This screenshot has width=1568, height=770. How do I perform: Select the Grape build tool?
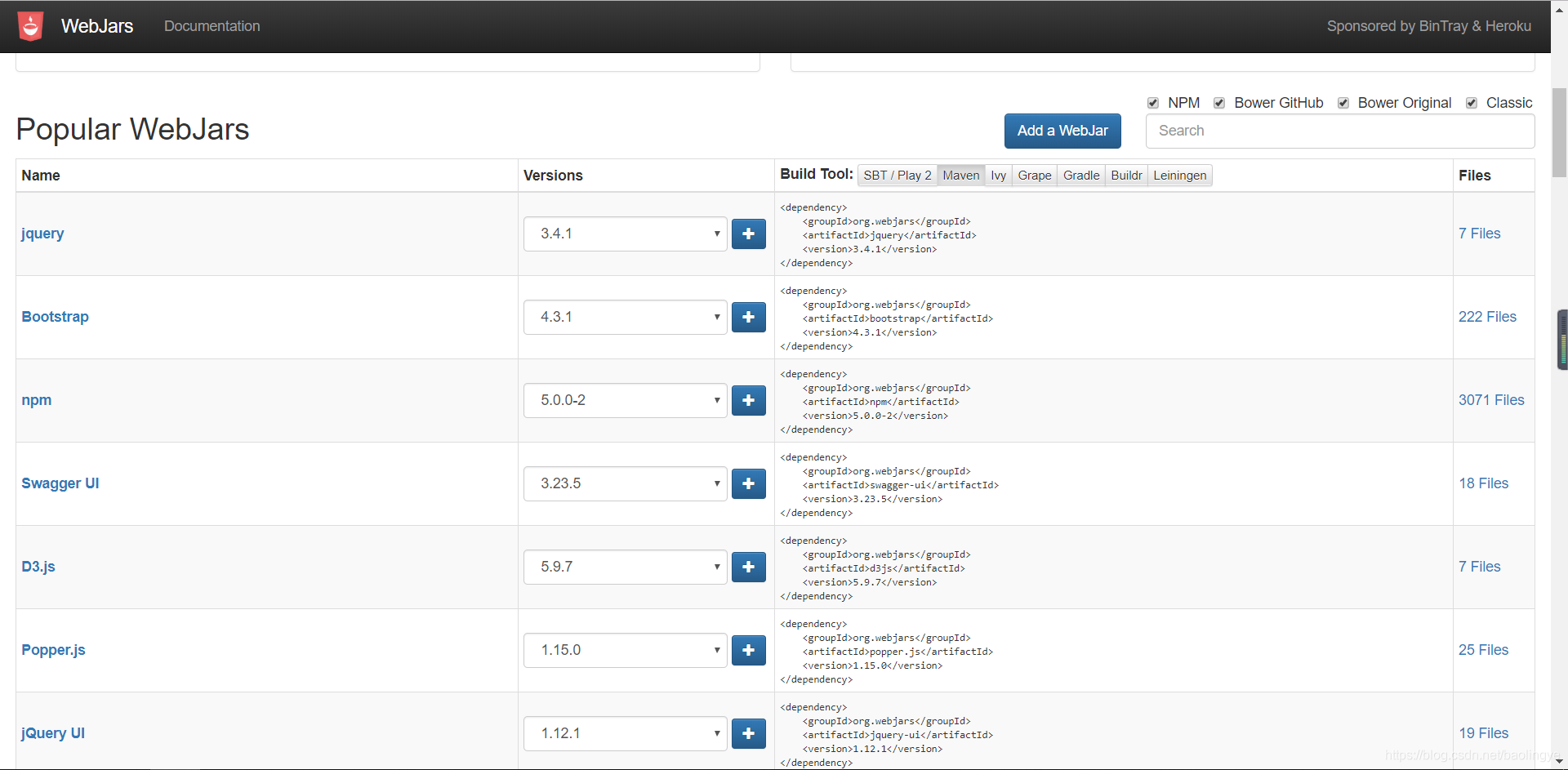[1035, 176]
